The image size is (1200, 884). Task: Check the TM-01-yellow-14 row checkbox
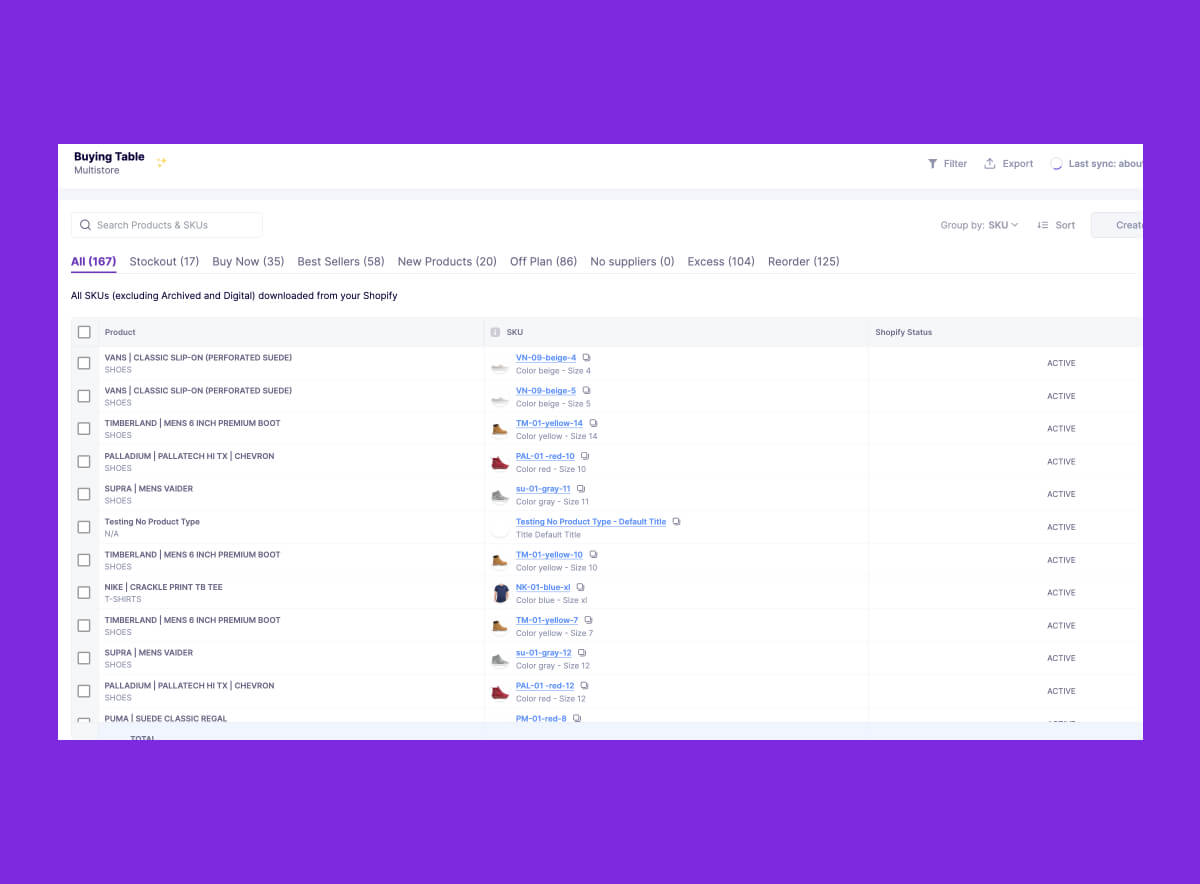84,429
